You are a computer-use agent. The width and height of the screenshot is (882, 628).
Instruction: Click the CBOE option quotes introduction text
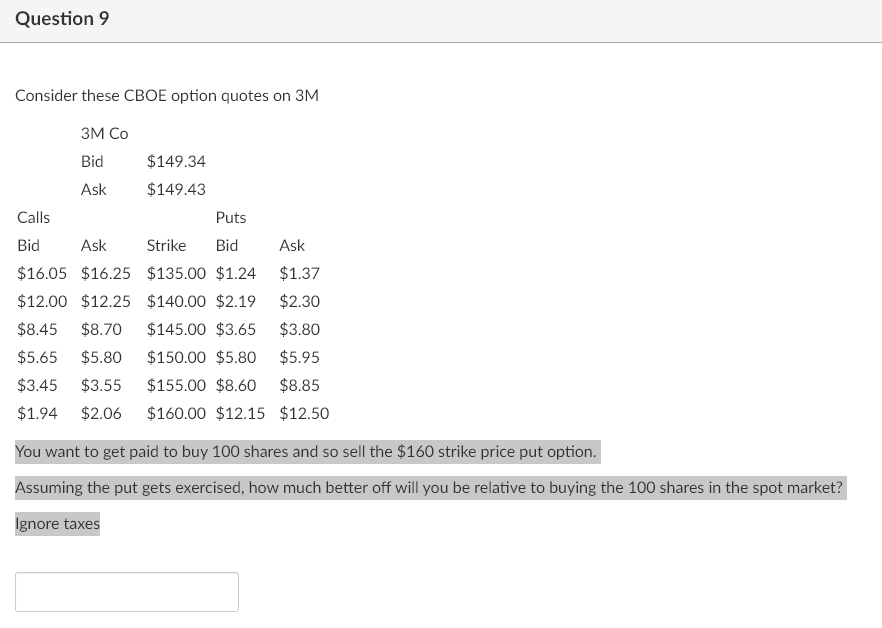coord(166,95)
